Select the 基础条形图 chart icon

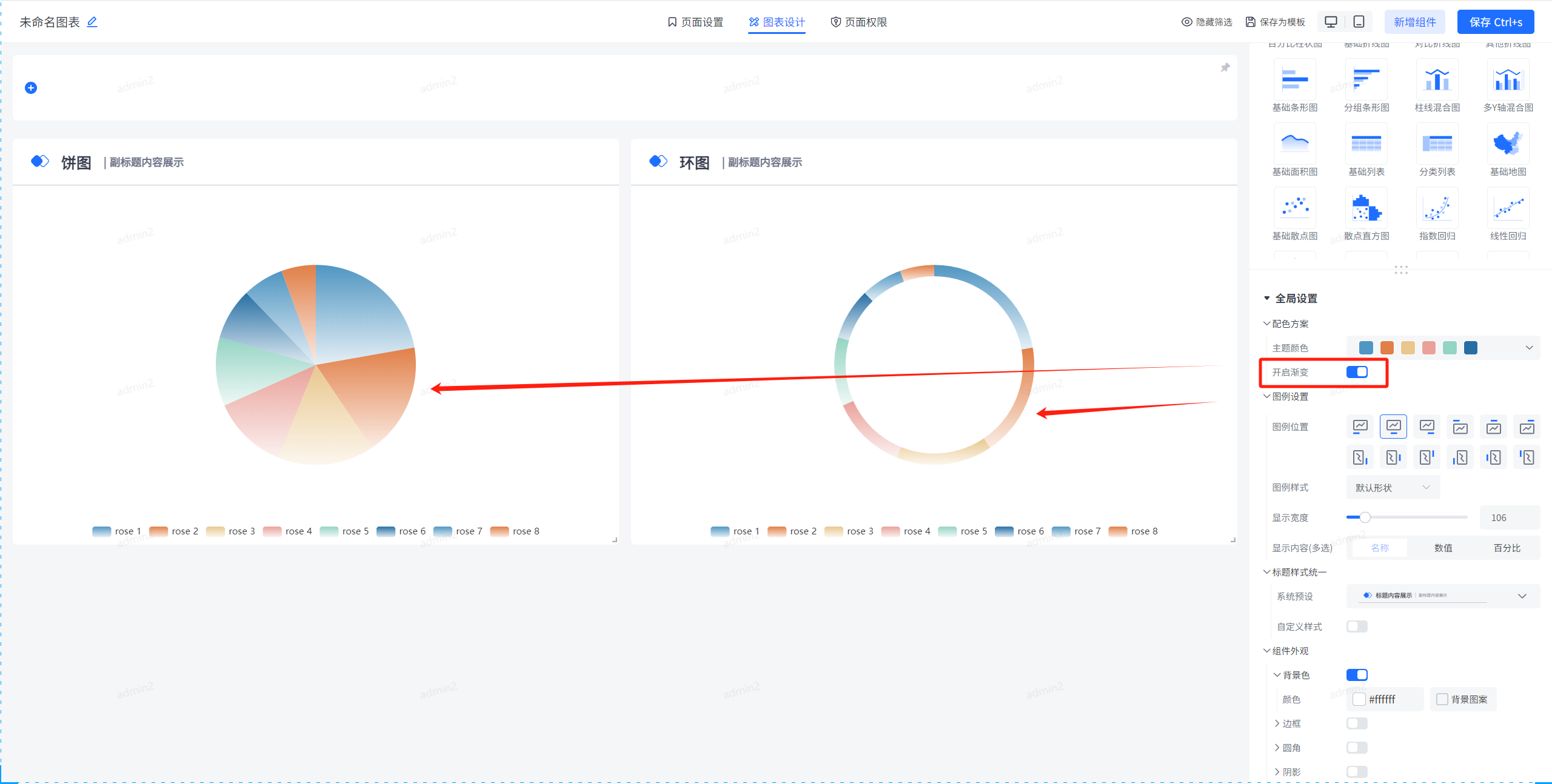pyautogui.click(x=1294, y=80)
